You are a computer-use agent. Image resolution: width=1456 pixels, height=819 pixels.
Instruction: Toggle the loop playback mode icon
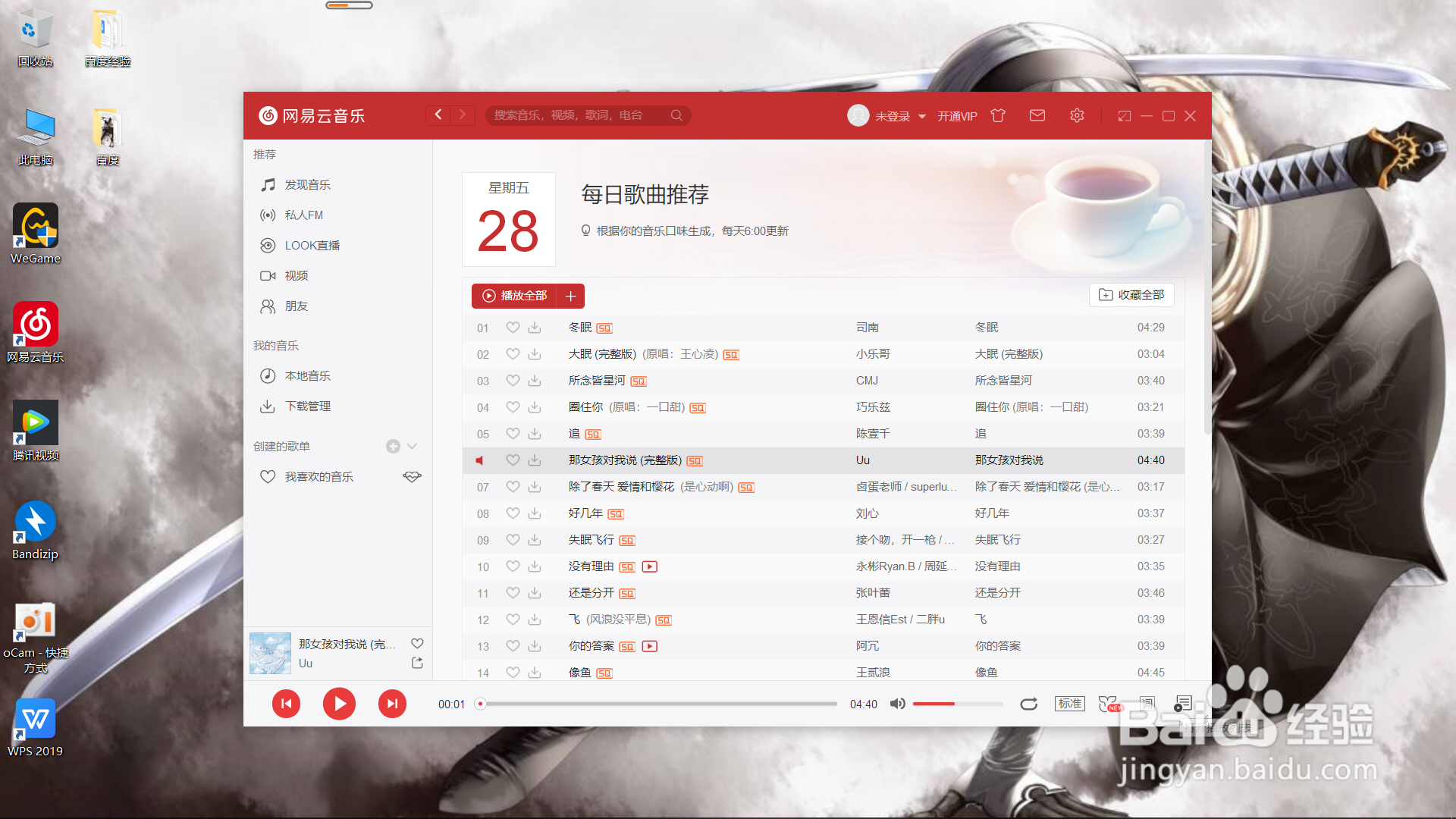tap(1028, 704)
